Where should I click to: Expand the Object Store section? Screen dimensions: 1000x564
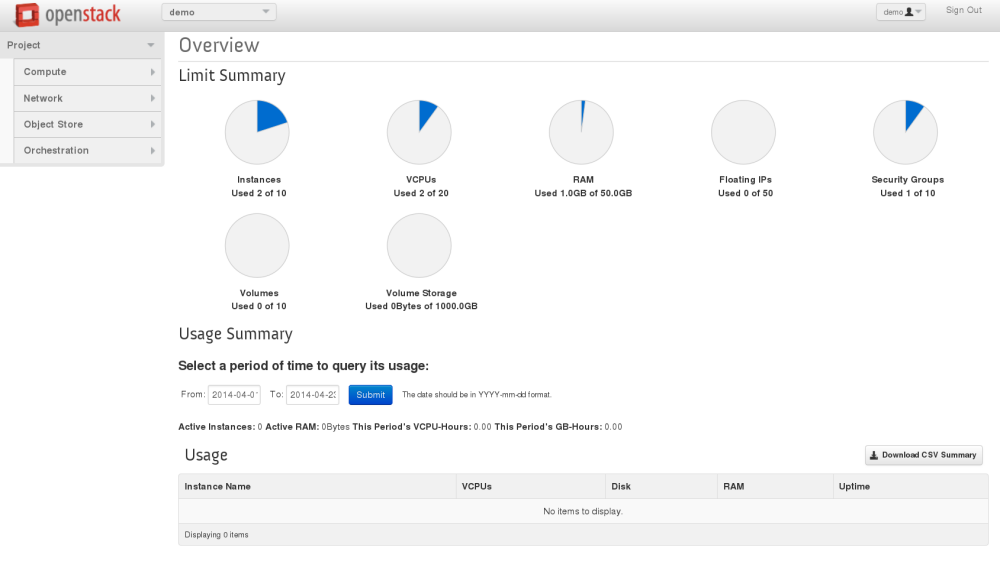(89, 124)
